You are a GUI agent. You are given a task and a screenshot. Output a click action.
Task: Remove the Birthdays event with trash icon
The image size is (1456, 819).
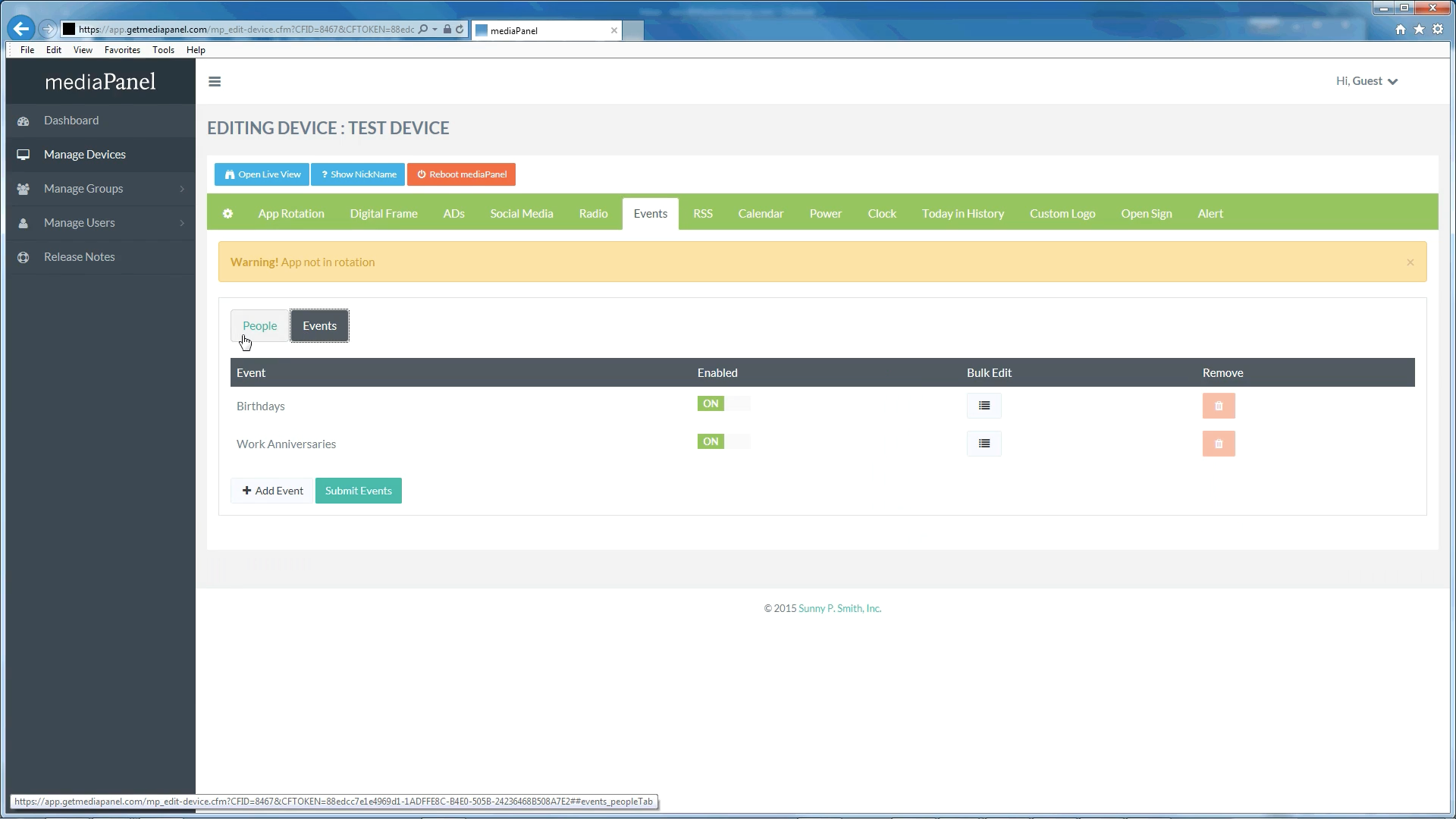(x=1218, y=406)
